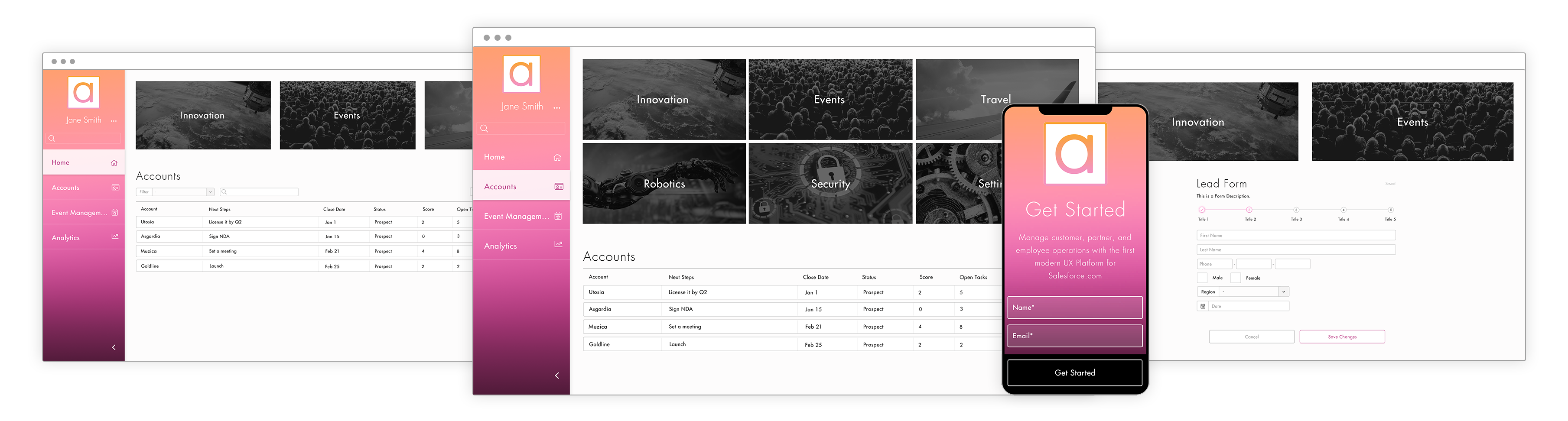
Task: Go to step 4 circle in Lead Form progress
Action: coord(1344,210)
